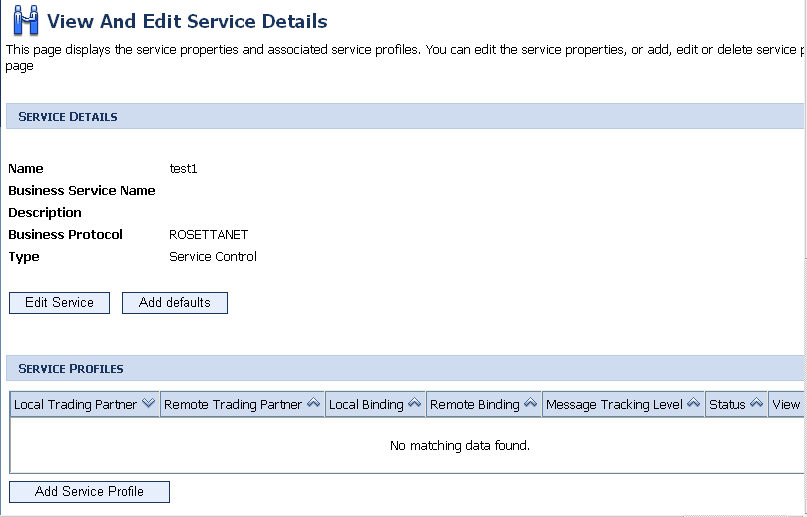
Task: Select the Remote Binding column header
Action: tap(484, 404)
